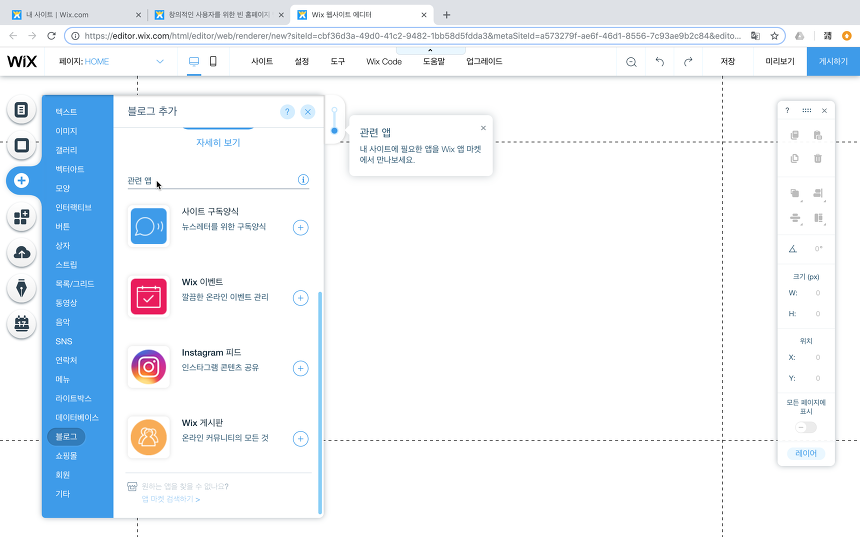The height and width of the screenshot is (537, 860).
Task: Click the distribute icon in toolbox panel
Action: pyautogui.click(x=795, y=218)
